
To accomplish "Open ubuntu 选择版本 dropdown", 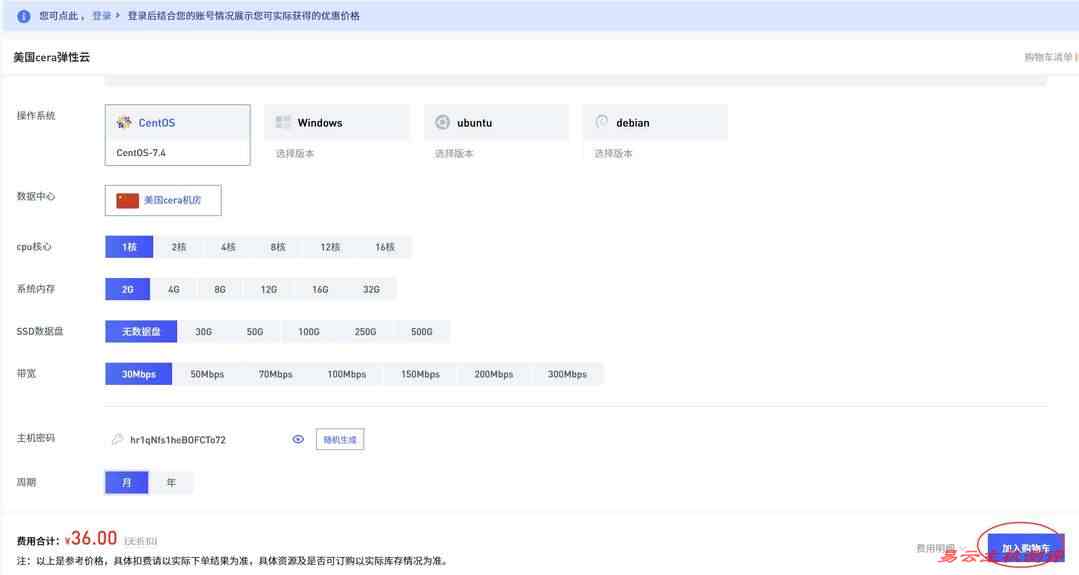I will pos(496,153).
